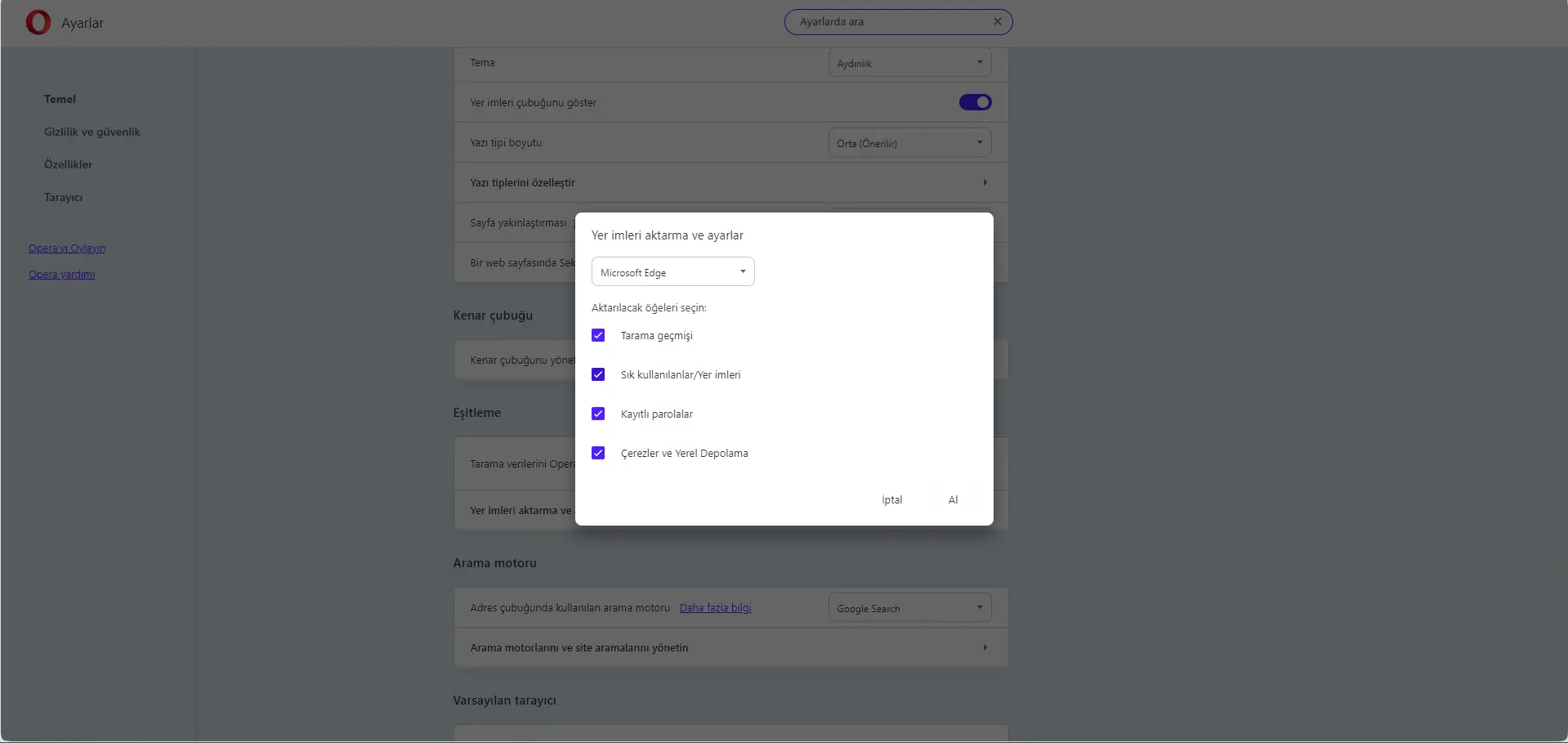
Task: Open the Opera yardımı link
Action: click(62, 275)
